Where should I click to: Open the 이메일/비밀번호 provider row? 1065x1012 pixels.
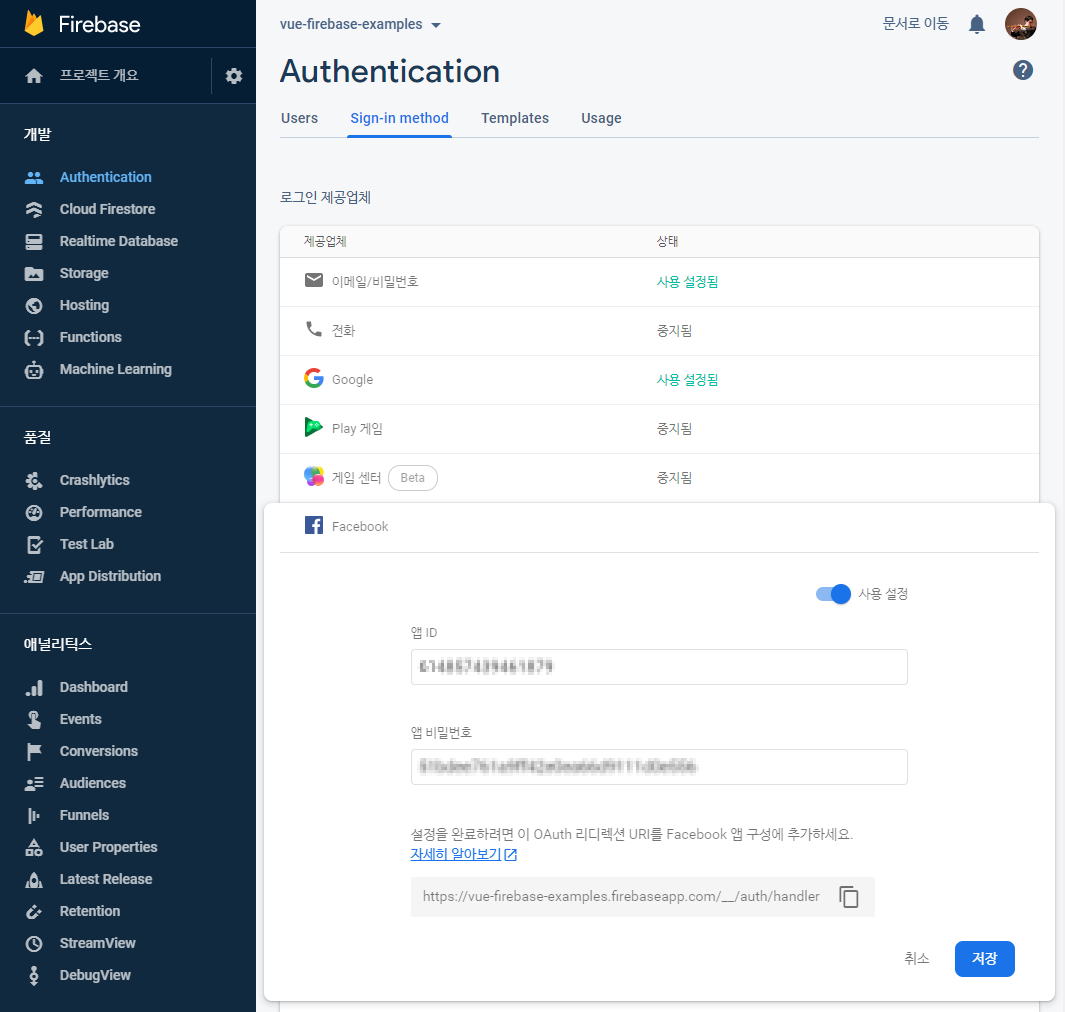659,282
